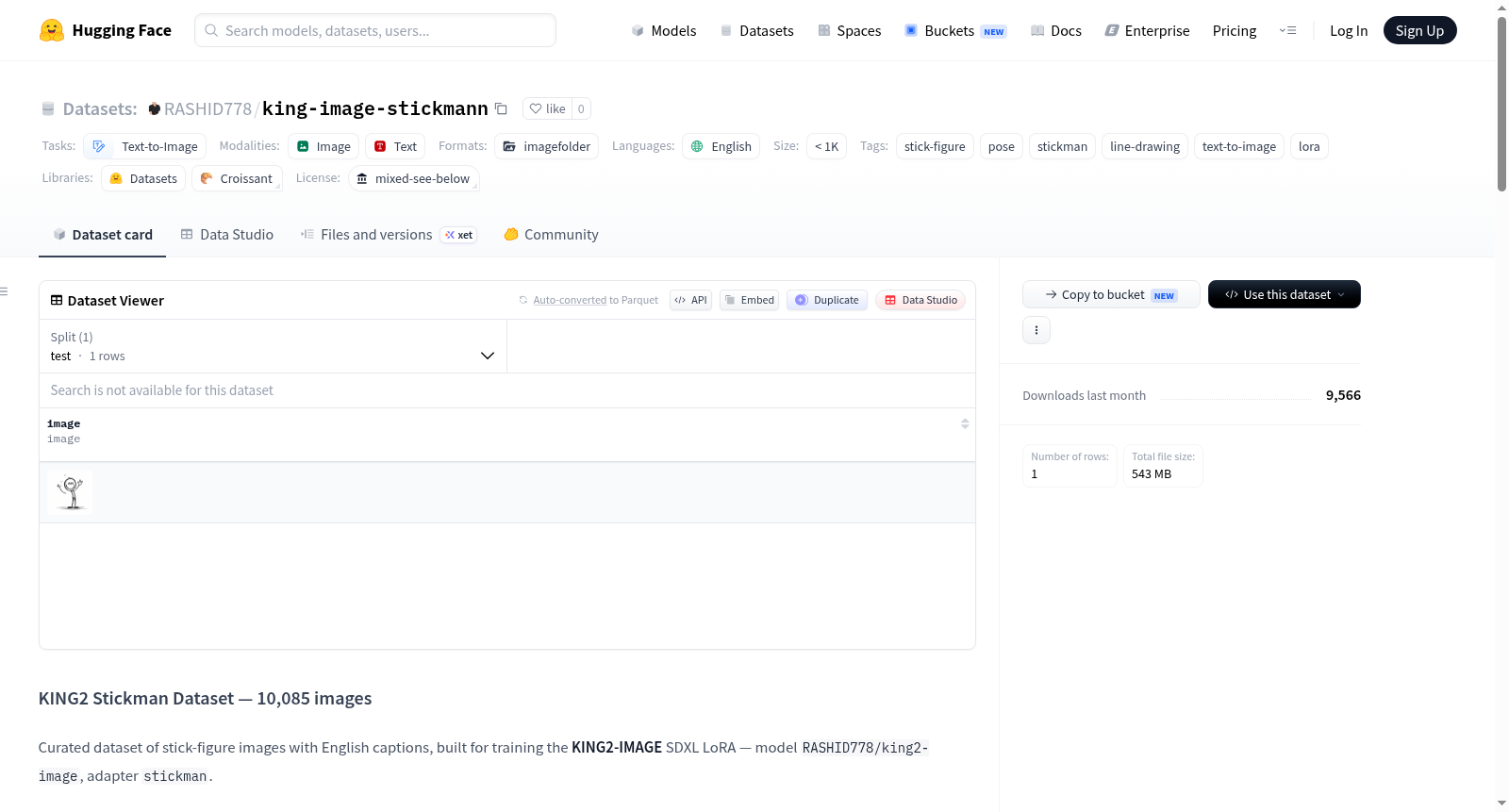The height and width of the screenshot is (812, 1509).
Task: Click the Datasets: breadcrumb label
Action: click(x=100, y=108)
